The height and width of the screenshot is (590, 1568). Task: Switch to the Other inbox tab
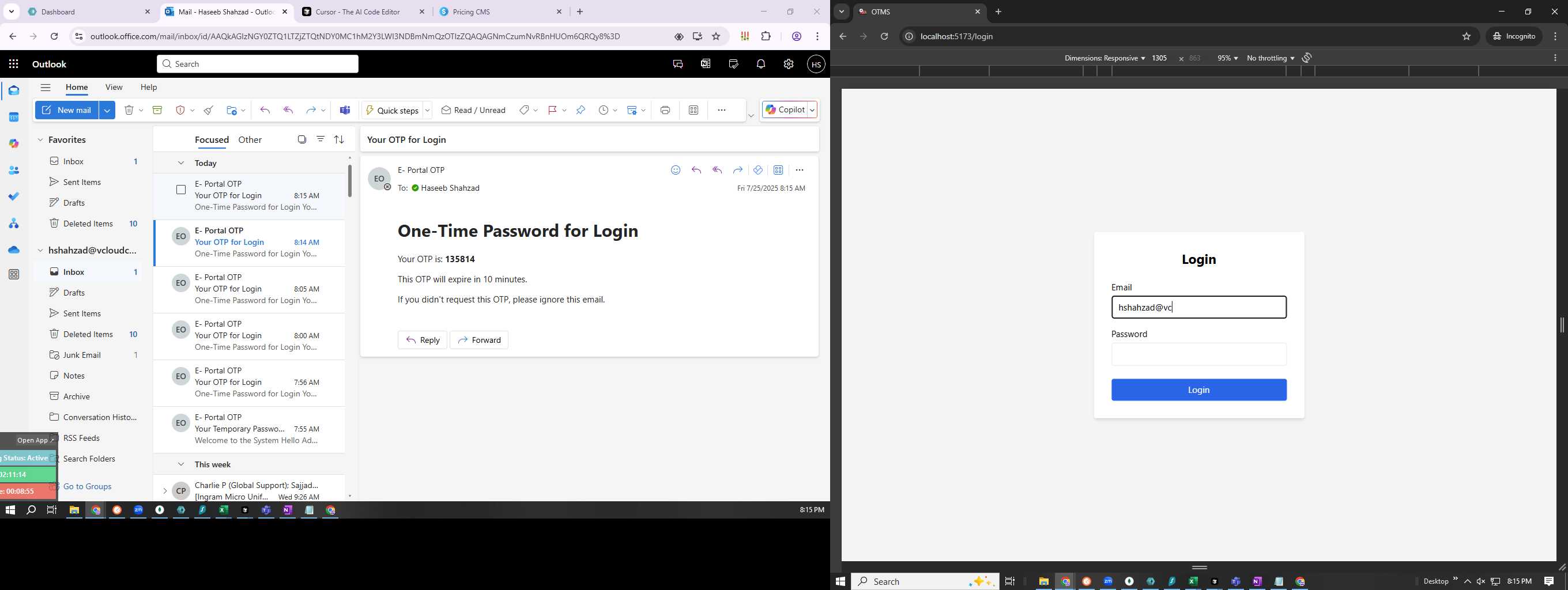[250, 140]
